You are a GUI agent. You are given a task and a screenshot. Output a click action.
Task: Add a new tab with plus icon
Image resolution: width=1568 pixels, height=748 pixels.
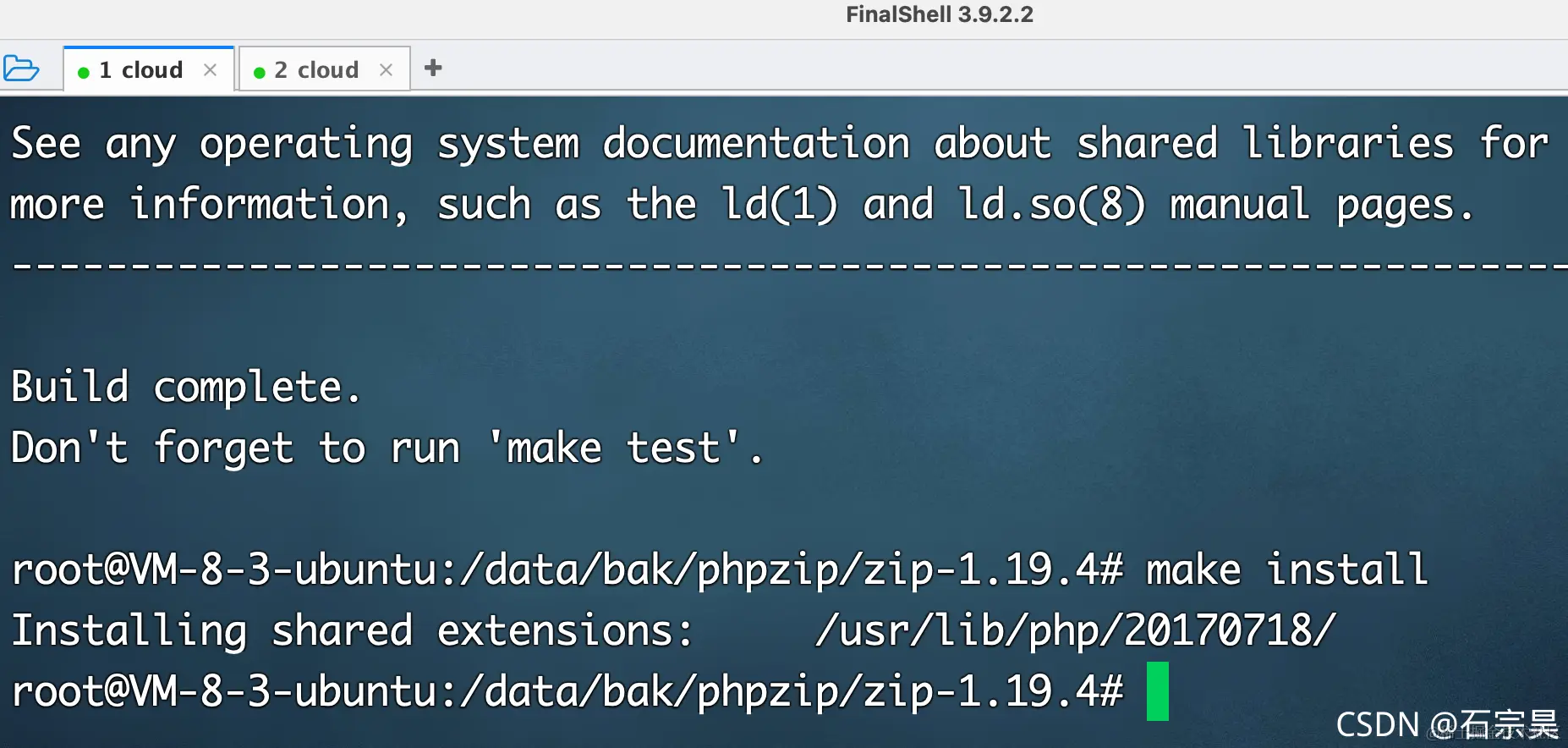433,68
